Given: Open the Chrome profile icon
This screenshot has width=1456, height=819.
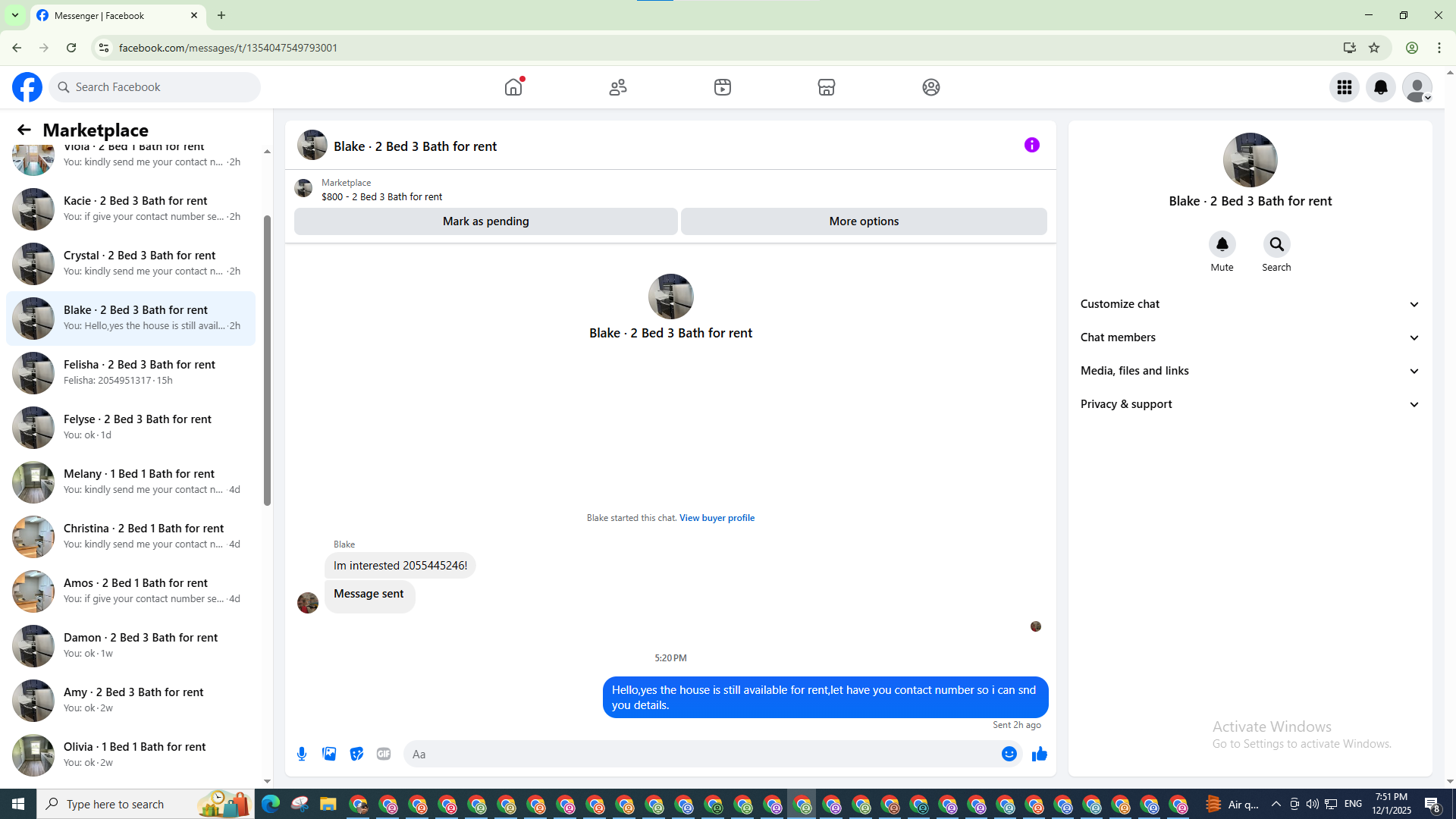Looking at the screenshot, I should click(x=1412, y=48).
